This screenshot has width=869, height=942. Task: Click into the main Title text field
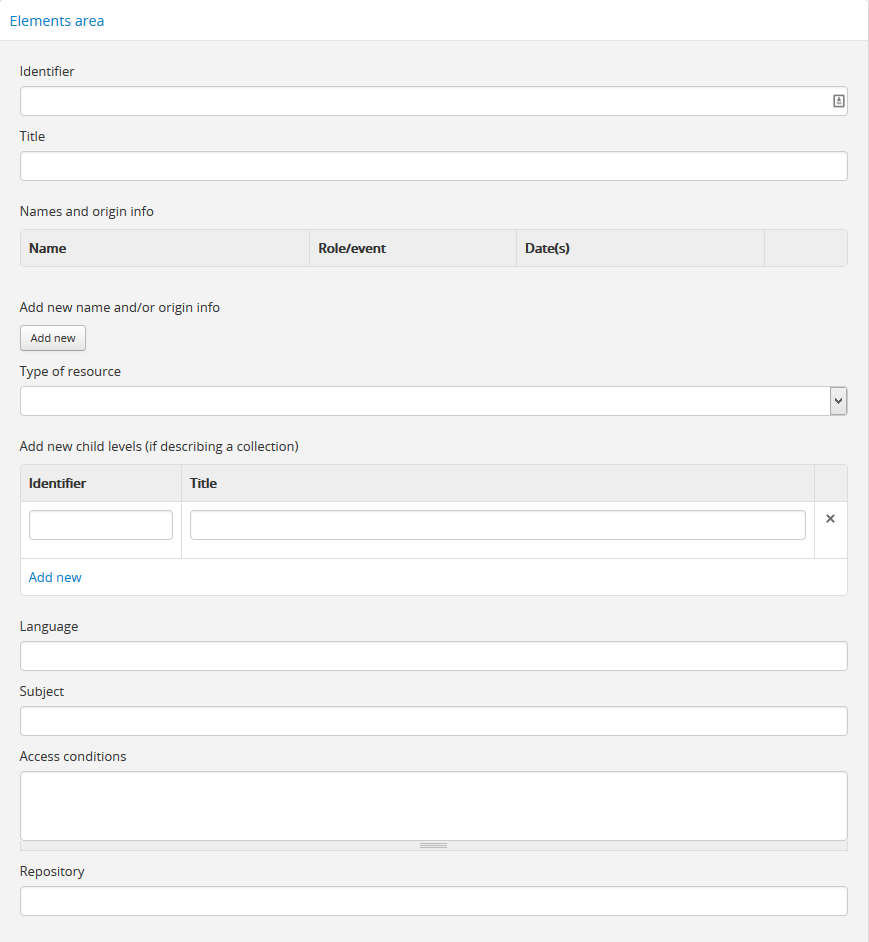[x=433, y=166]
